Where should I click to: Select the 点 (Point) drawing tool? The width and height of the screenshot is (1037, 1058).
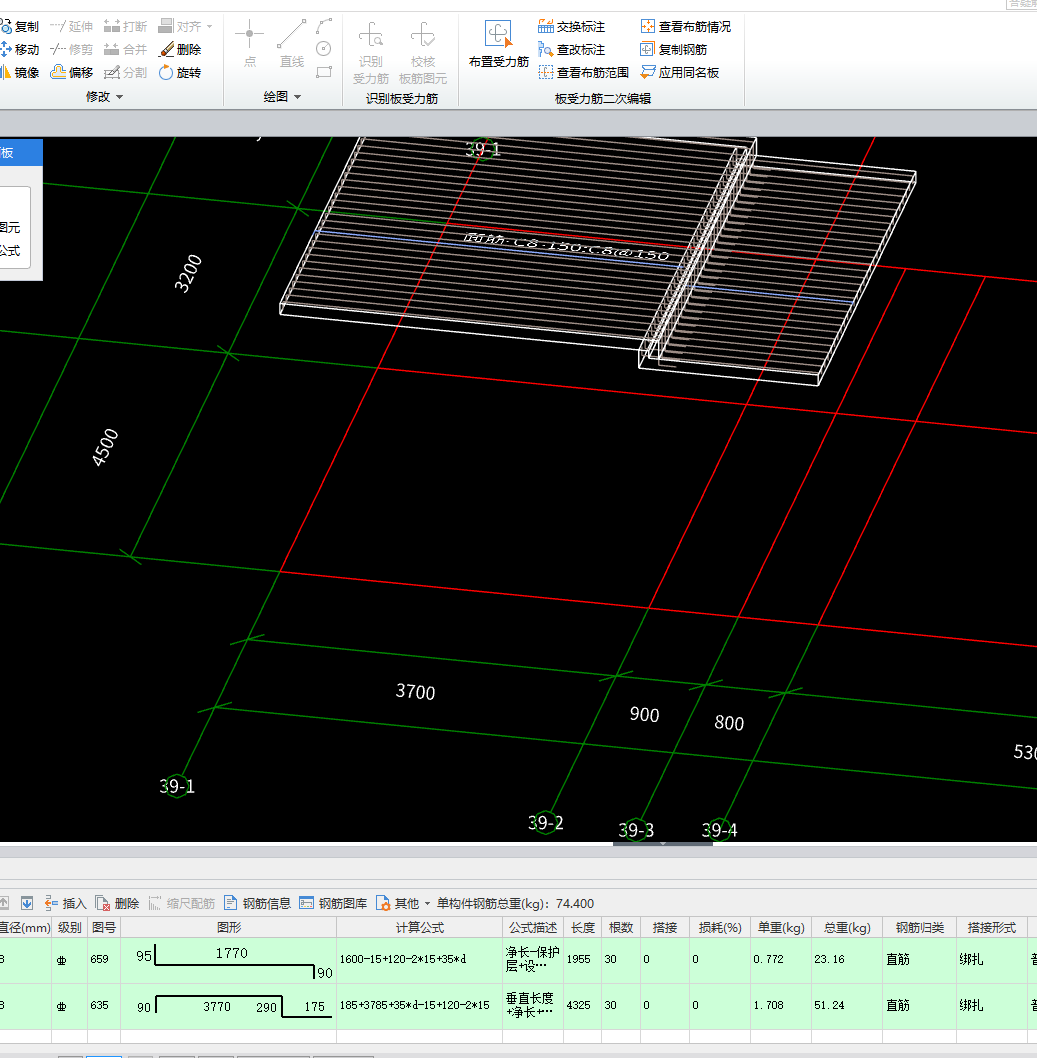pos(250,44)
